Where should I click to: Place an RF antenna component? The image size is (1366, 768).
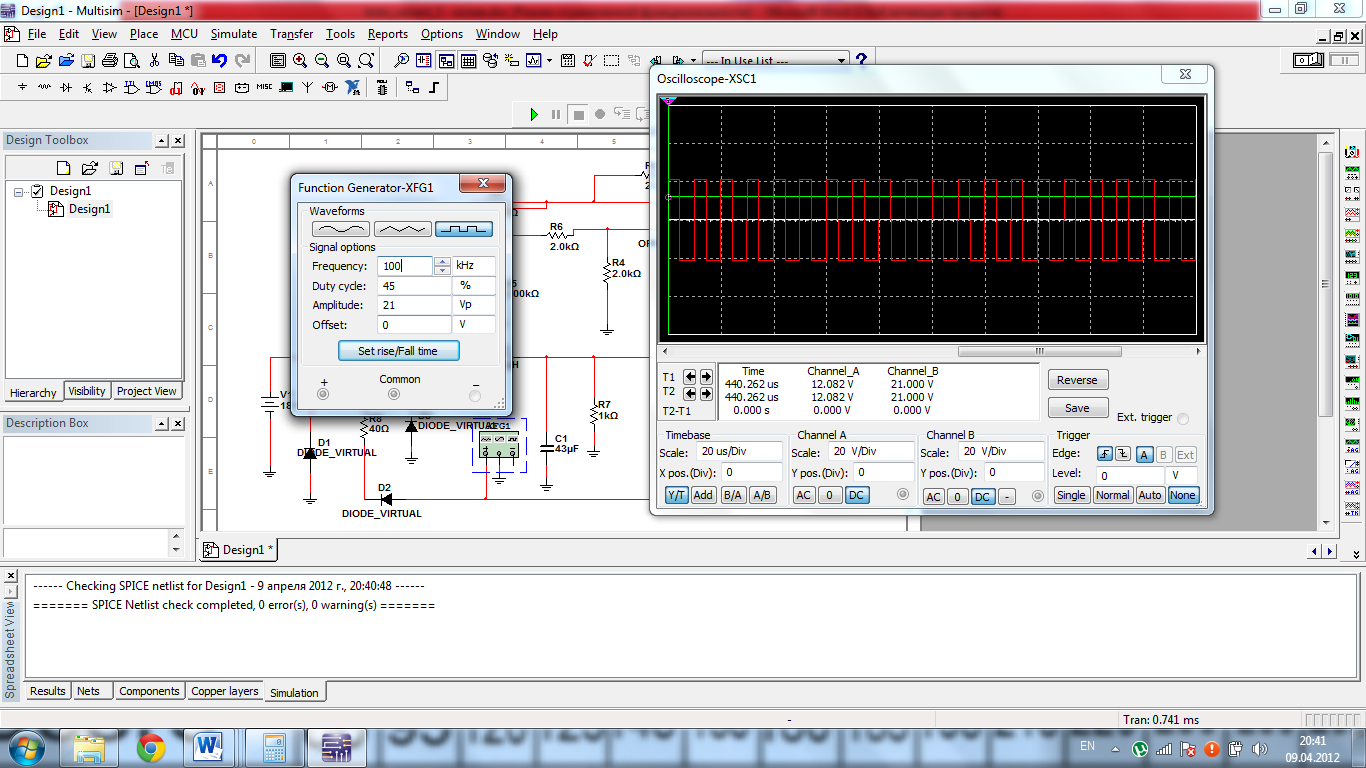pos(308,87)
